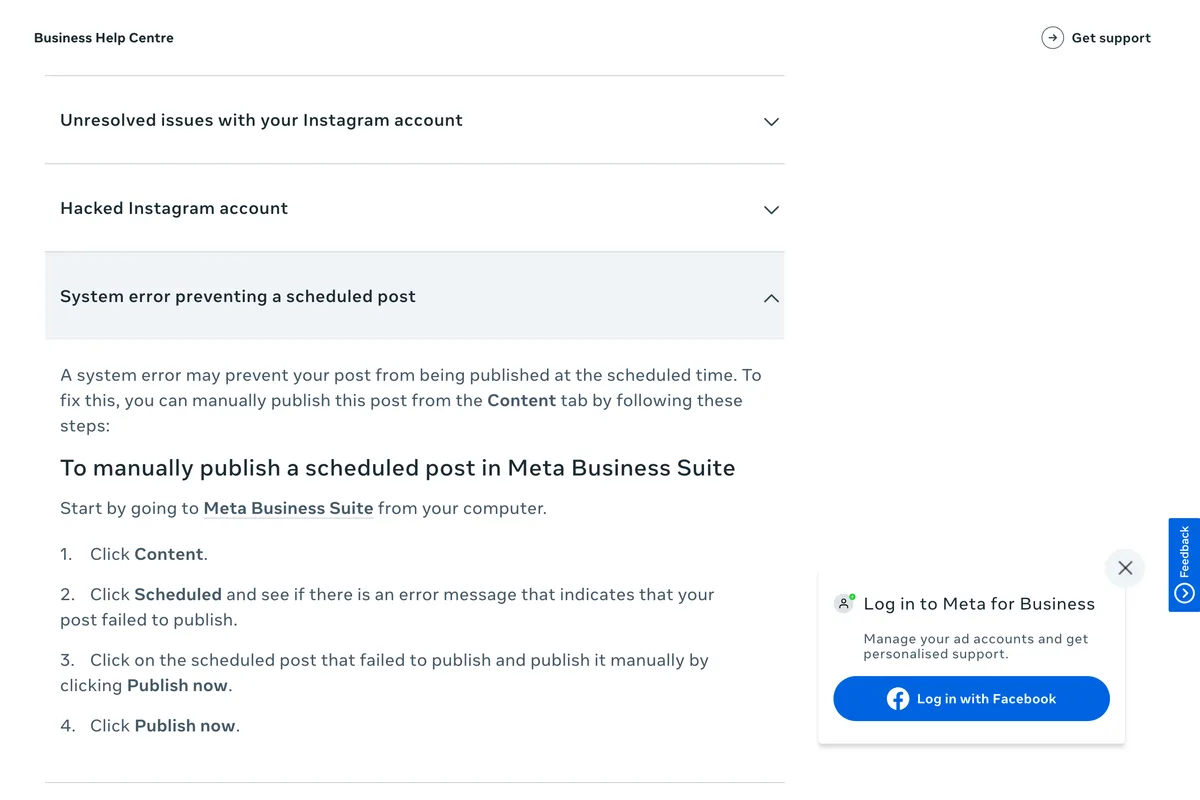Close the Log in to Meta for Business popup
1200x800 pixels.
(1125, 568)
